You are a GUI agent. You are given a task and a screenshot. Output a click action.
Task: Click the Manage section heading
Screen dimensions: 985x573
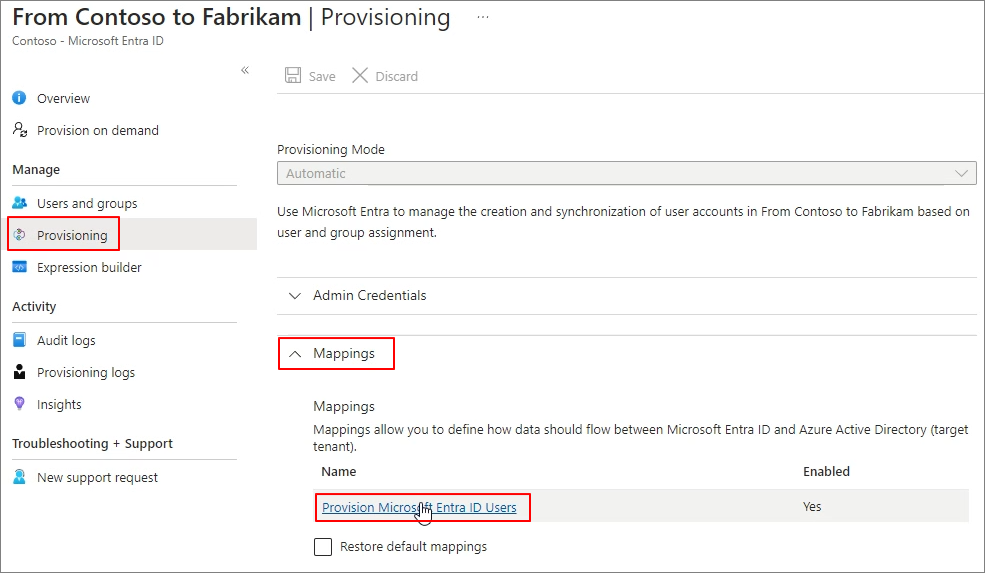coord(36,170)
